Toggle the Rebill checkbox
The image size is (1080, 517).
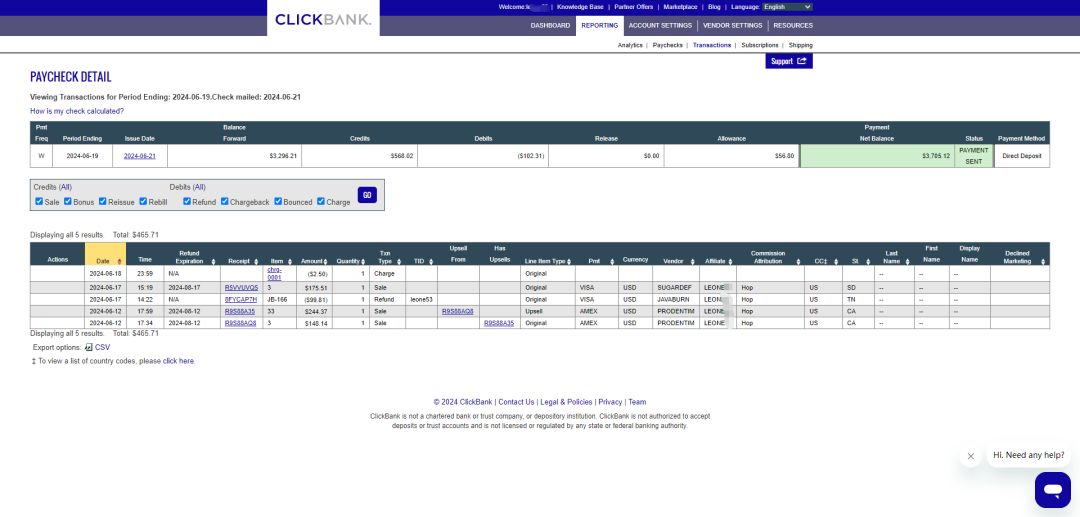point(143,202)
